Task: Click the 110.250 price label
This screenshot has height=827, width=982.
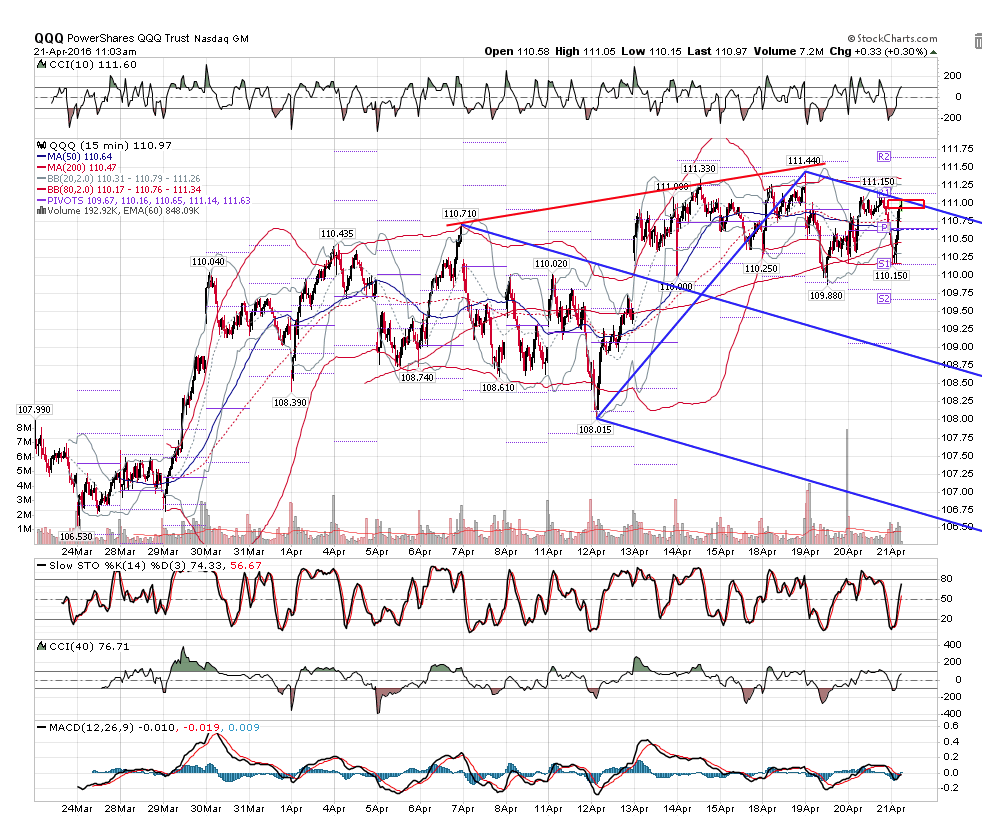Action: click(761, 269)
